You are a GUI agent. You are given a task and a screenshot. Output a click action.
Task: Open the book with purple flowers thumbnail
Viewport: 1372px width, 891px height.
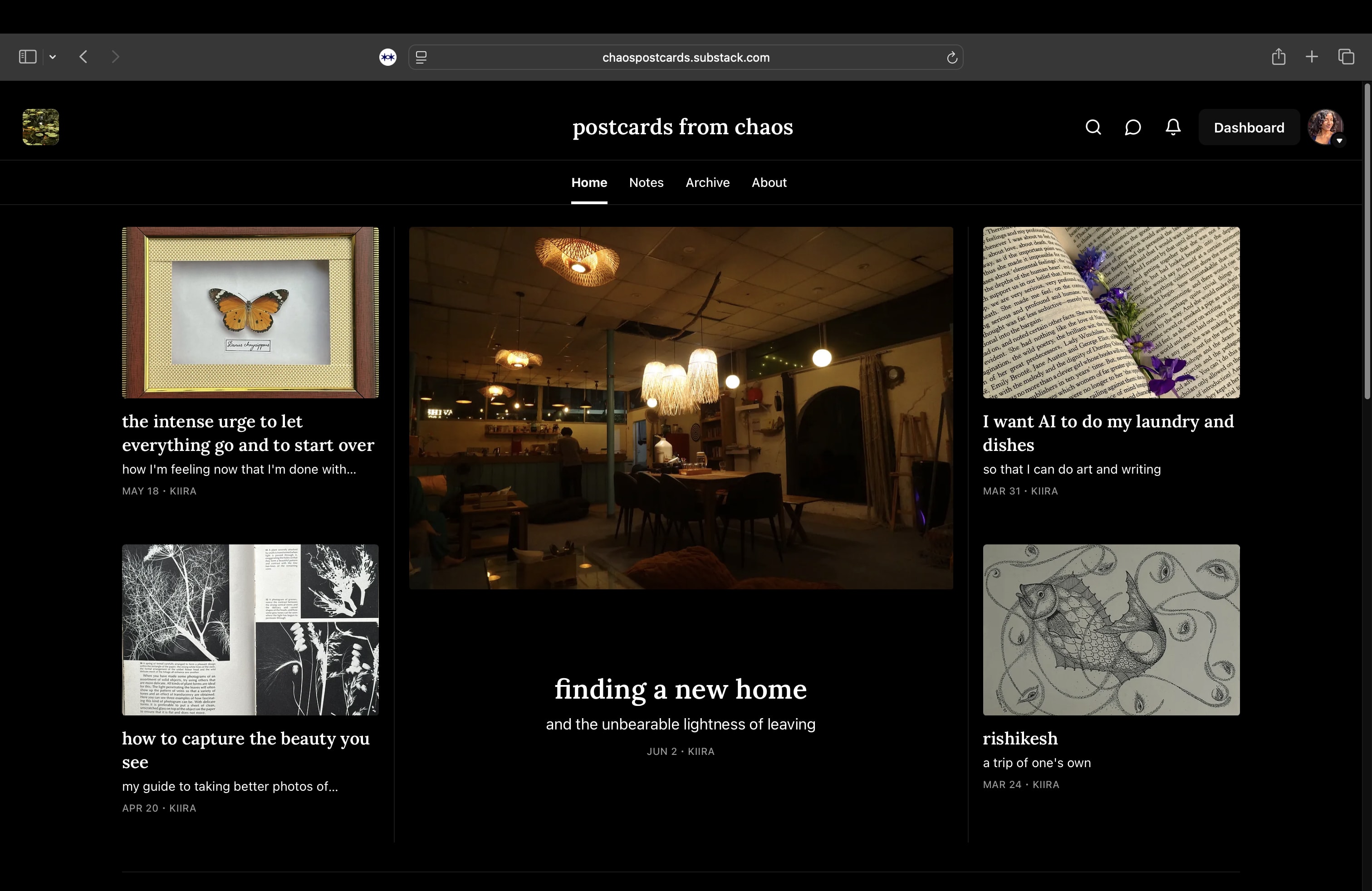click(x=1111, y=313)
